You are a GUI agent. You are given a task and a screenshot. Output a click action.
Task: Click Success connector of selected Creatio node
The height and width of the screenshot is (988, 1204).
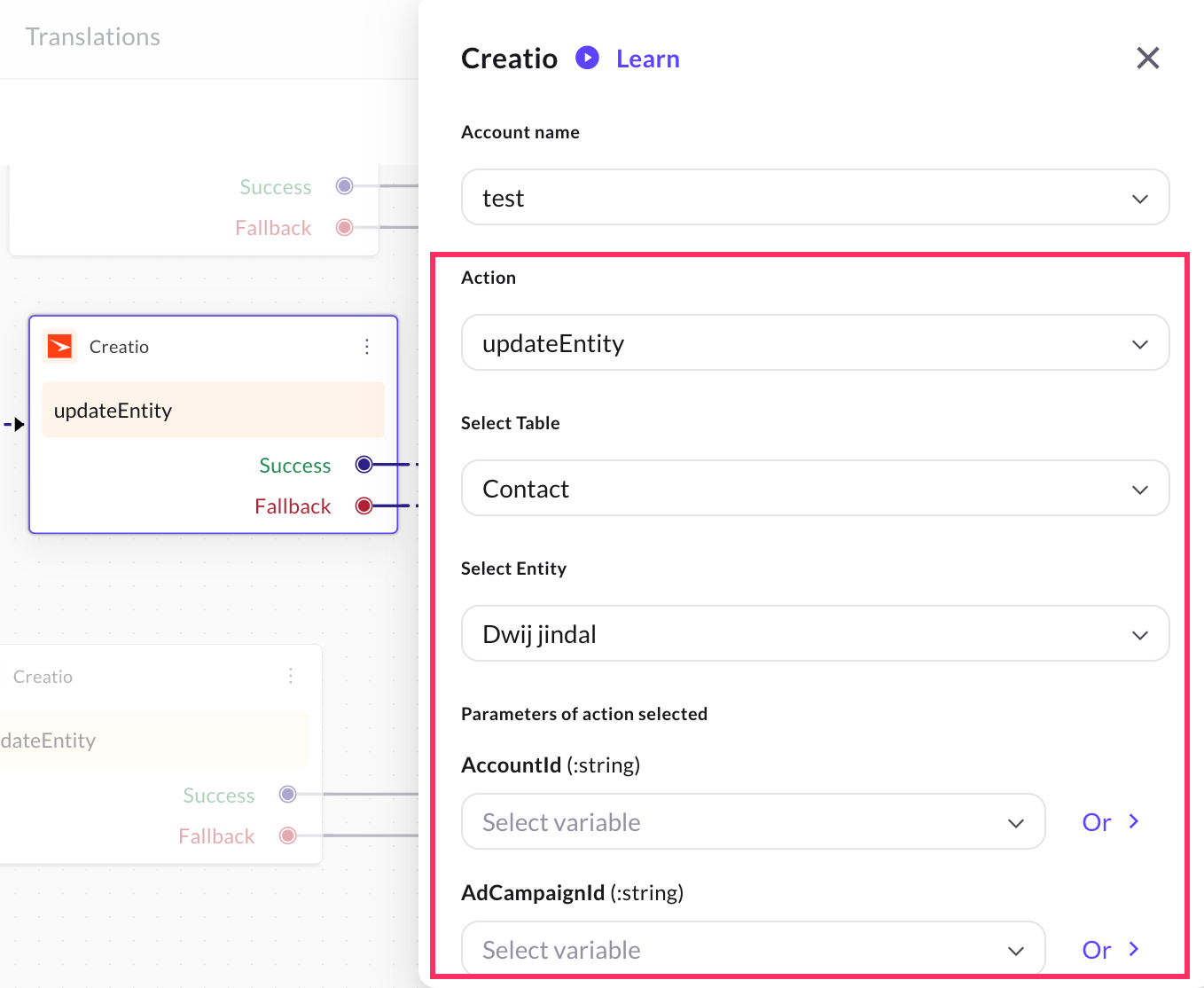(364, 465)
